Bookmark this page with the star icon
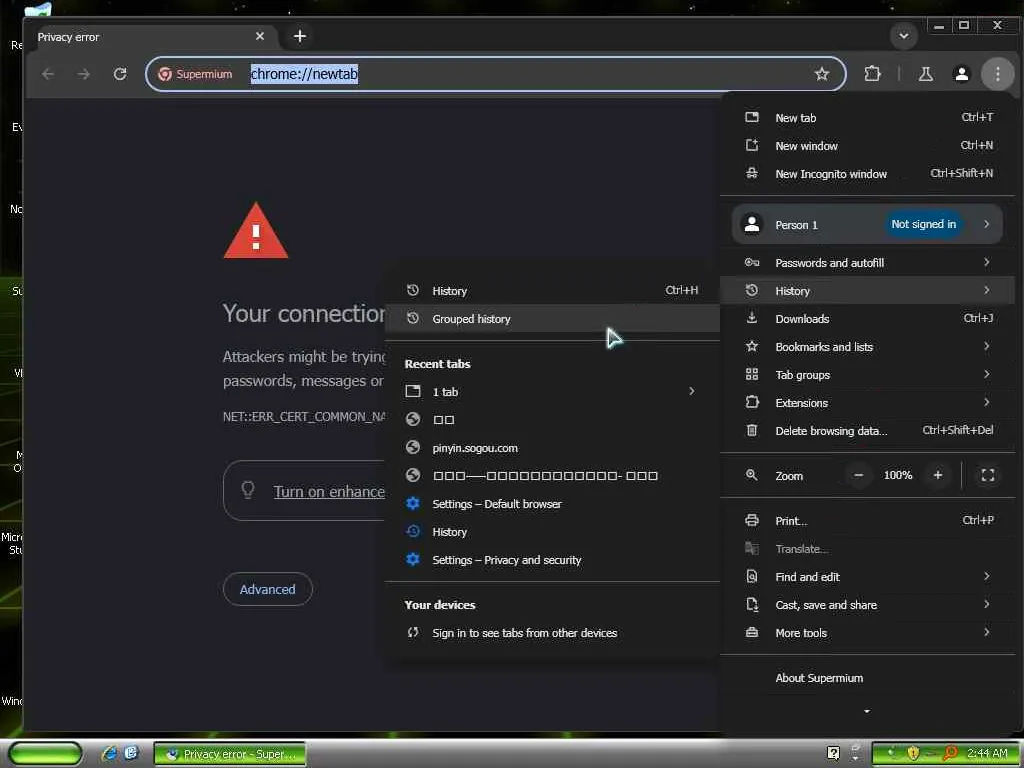The image size is (1024, 768). click(822, 74)
